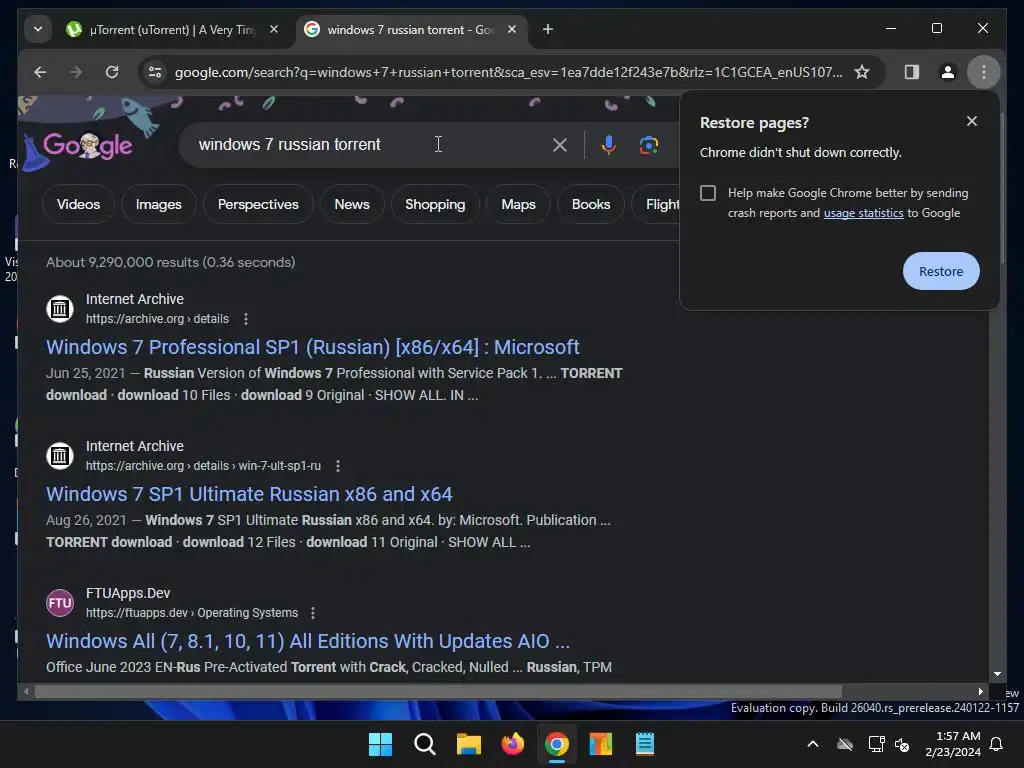The width and height of the screenshot is (1024, 768).
Task: Click the Google Doodle logo
Action: click(x=87, y=144)
